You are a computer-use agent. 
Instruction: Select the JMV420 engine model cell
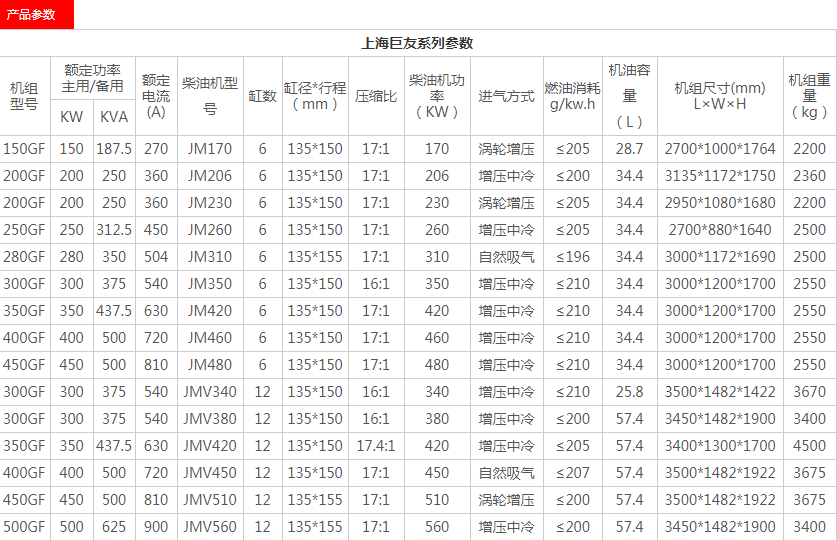[x=210, y=446]
